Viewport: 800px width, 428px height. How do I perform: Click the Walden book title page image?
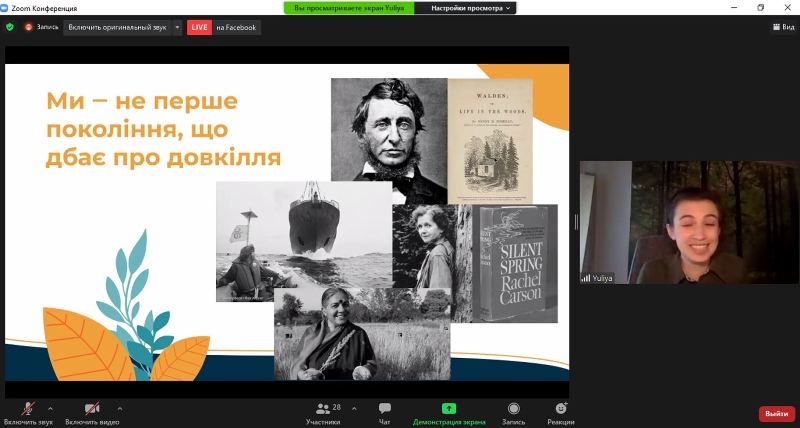pos(490,141)
